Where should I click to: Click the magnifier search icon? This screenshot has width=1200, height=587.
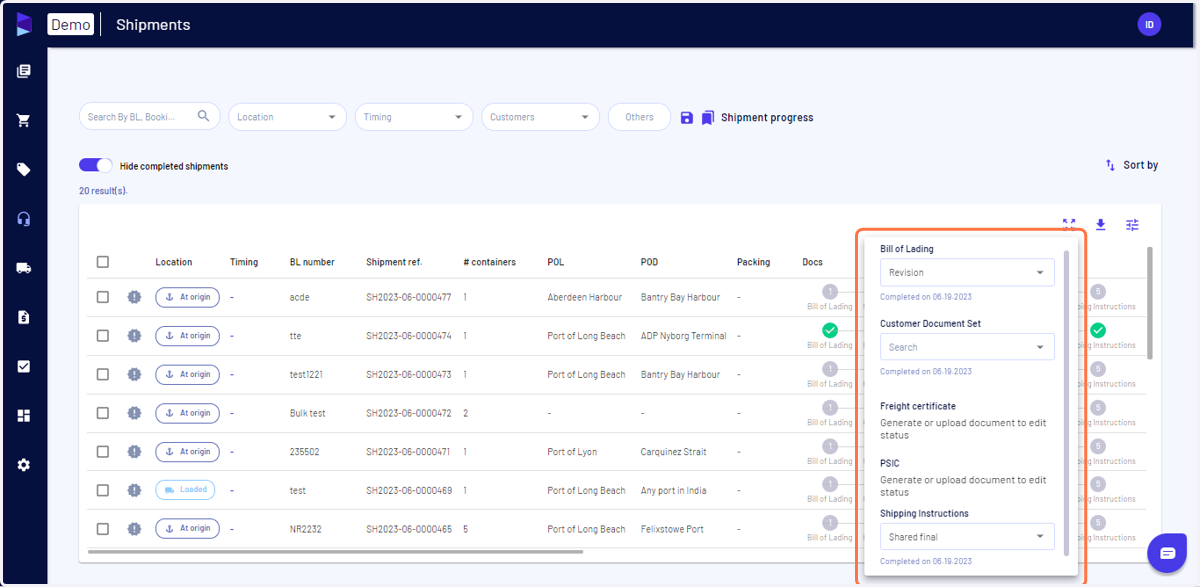point(204,116)
